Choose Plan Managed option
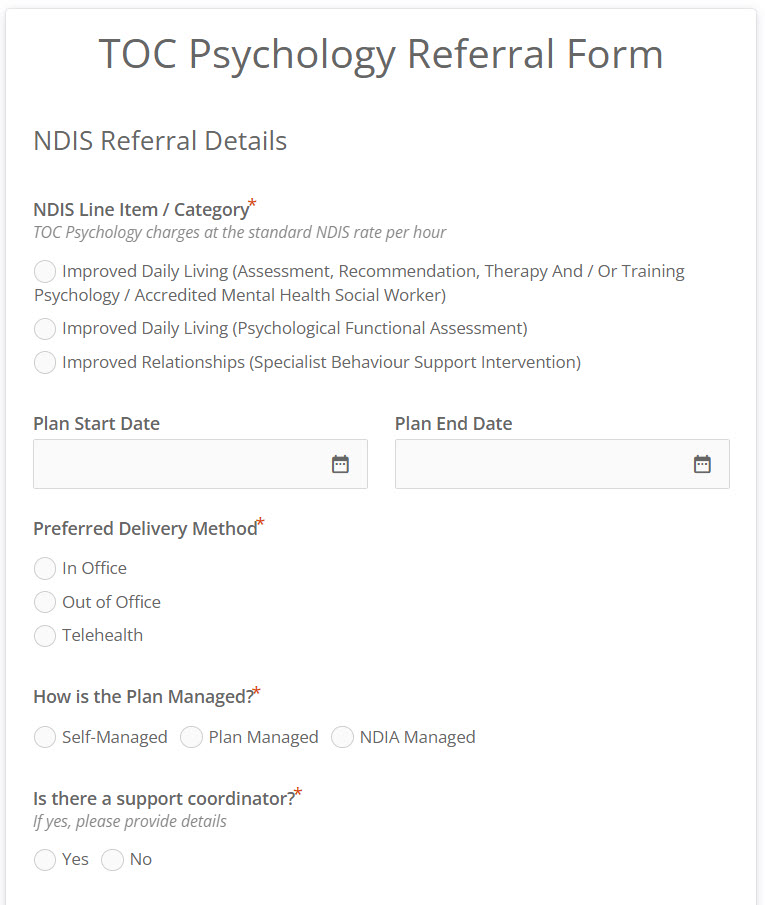This screenshot has height=905, width=765. point(191,737)
